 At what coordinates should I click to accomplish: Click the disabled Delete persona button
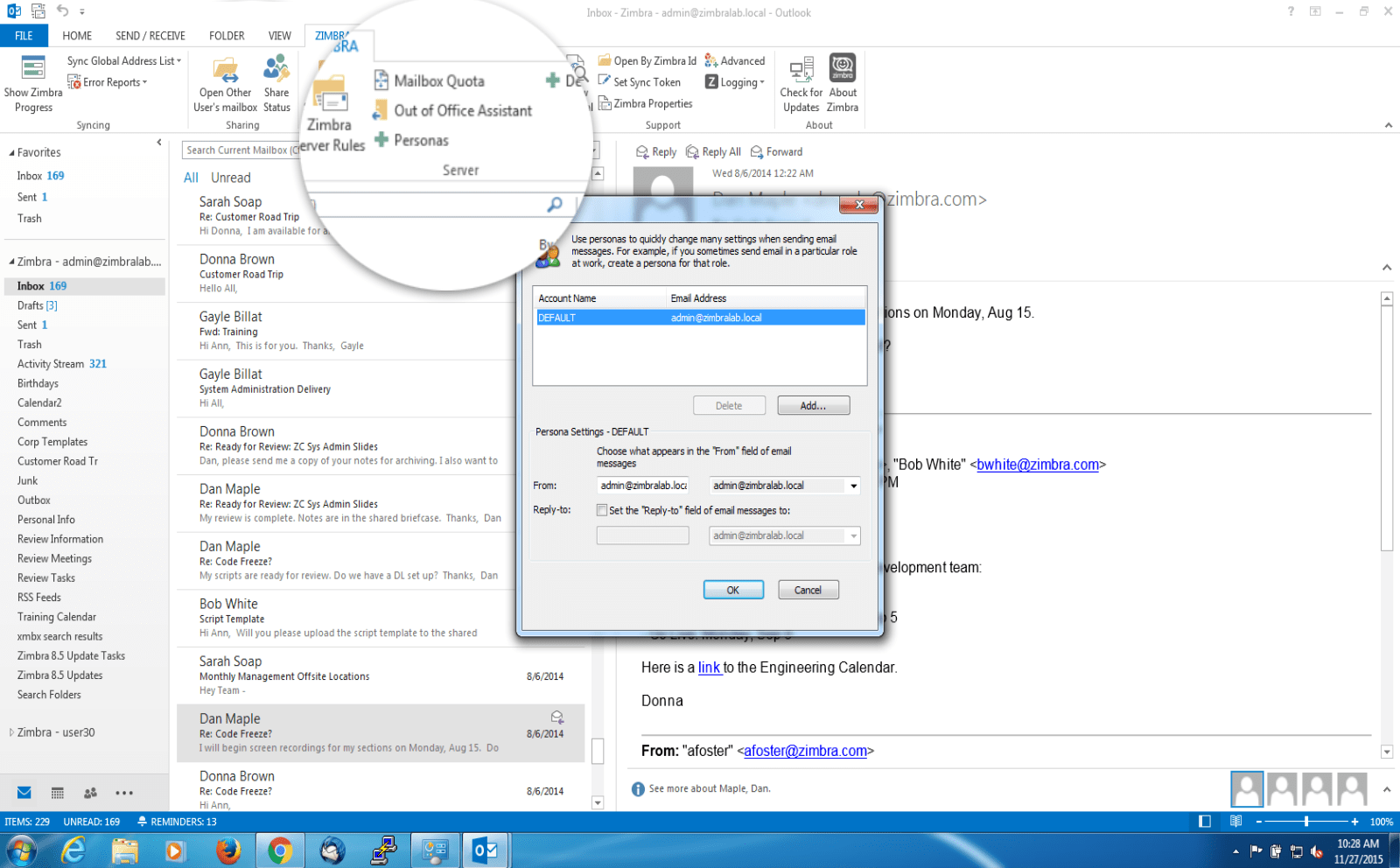[729, 406]
